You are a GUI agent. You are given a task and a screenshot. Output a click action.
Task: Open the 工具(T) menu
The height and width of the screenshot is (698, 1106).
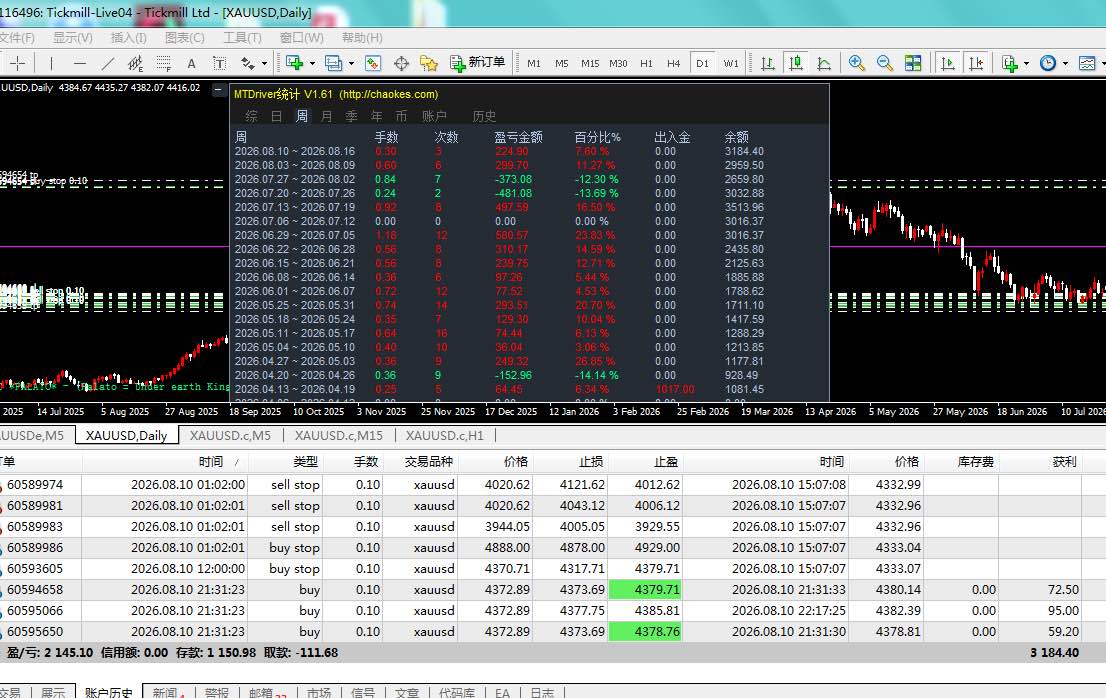coord(242,37)
